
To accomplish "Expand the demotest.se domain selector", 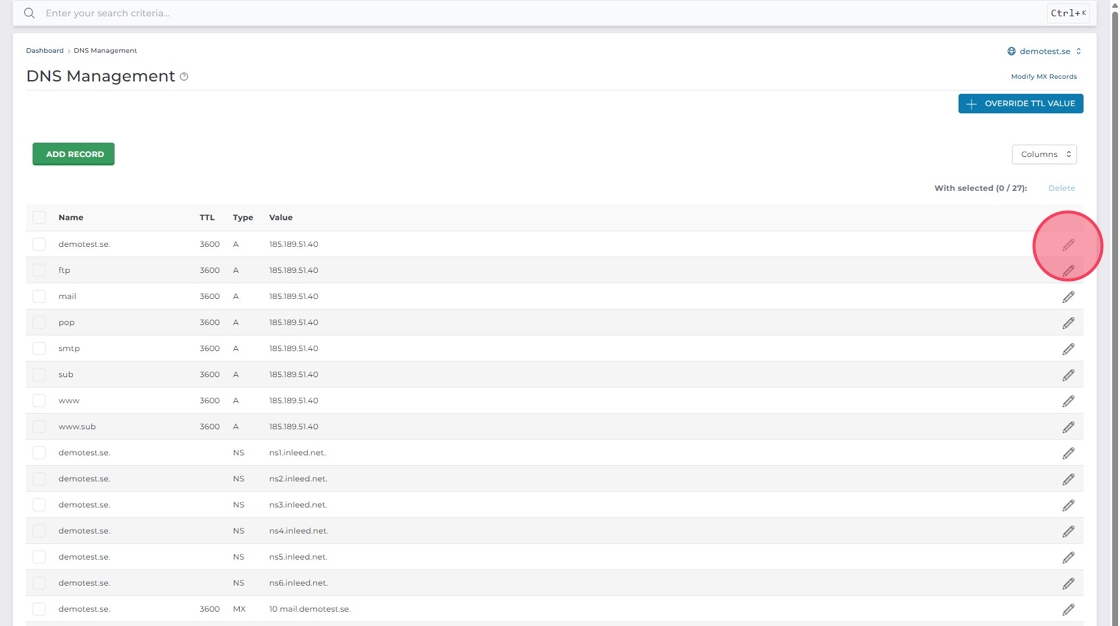I will [x=1044, y=51].
